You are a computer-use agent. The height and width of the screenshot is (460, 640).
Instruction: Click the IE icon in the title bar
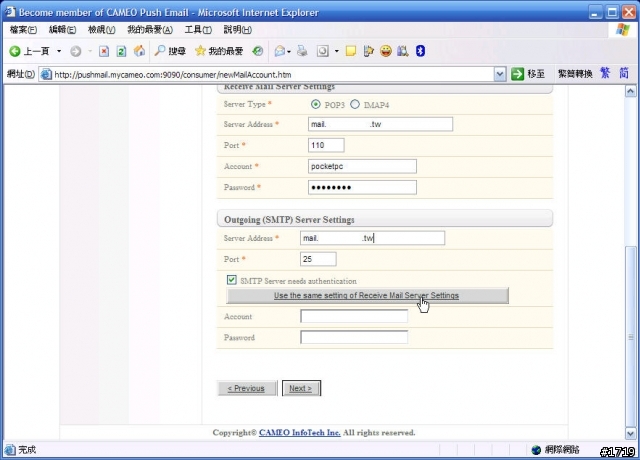(x=10, y=12)
